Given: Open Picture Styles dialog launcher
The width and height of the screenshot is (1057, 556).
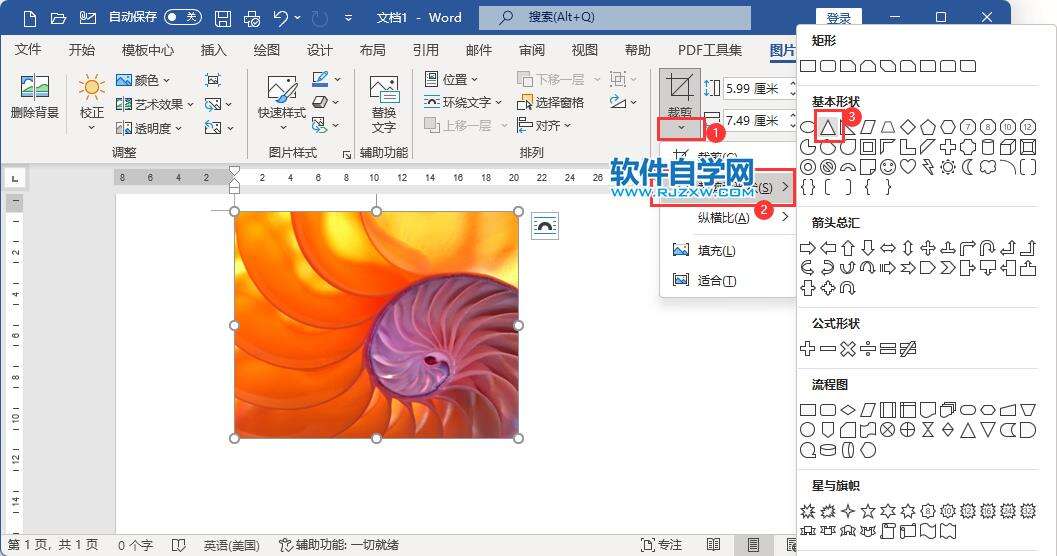Looking at the screenshot, I should 346,155.
